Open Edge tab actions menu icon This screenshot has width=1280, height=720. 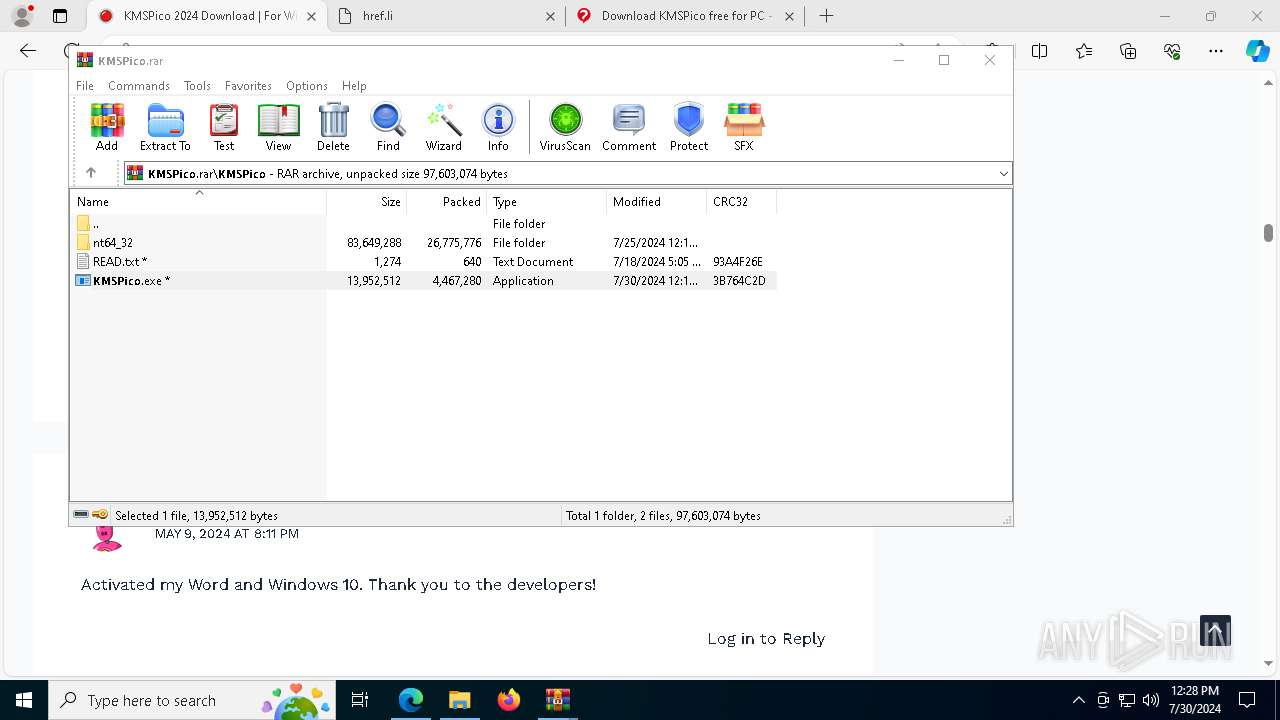pyautogui.click(x=60, y=16)
